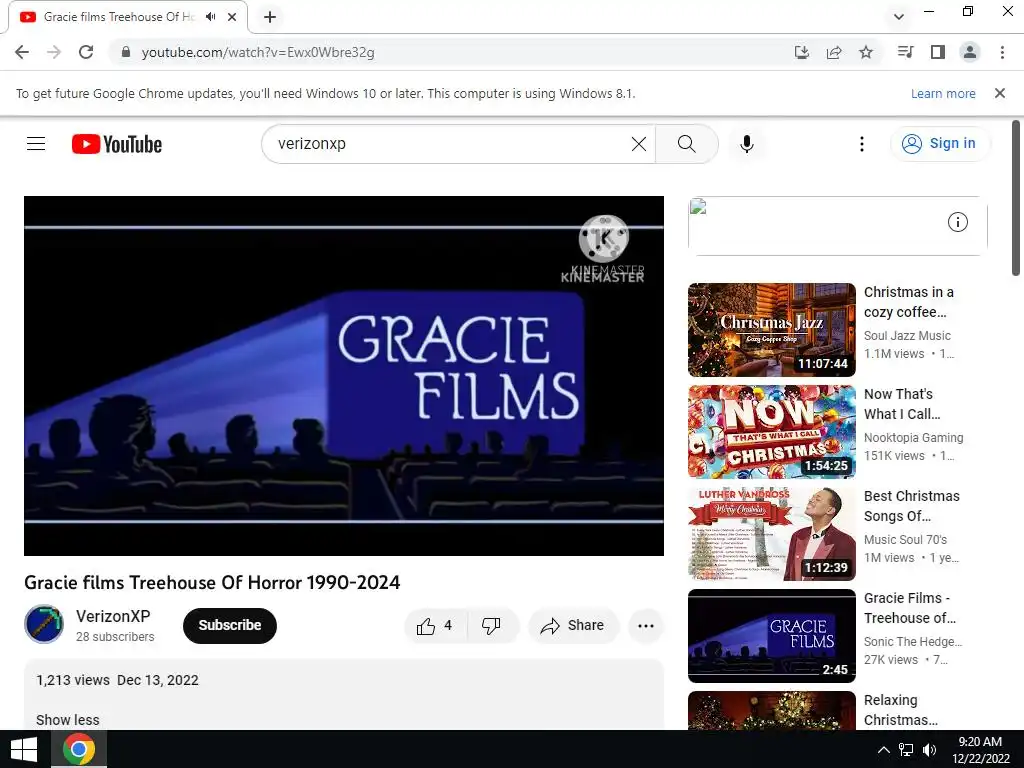Reload the current YouTube page
Screen dimensions: 1024x768
click(x=86, y=52)
